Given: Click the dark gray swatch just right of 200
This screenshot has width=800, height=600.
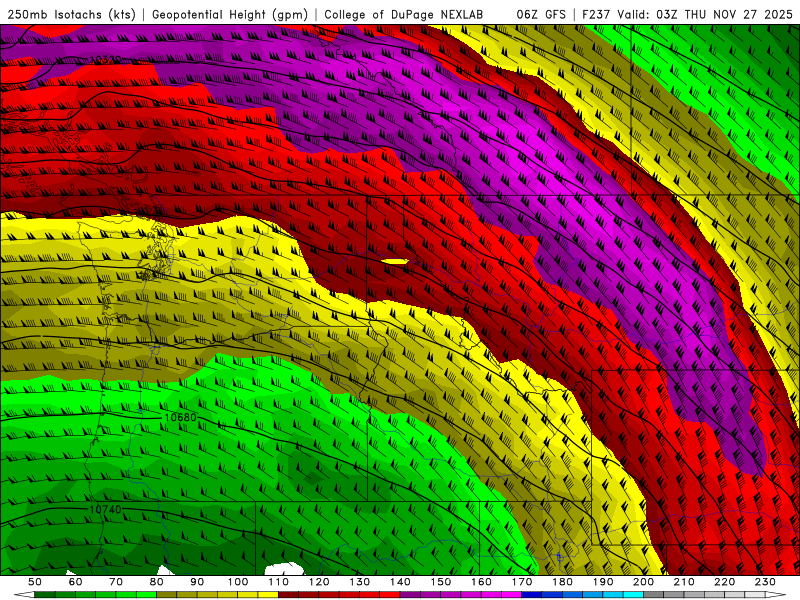Looking at the screenshot, I should click(x=654, y=594).
